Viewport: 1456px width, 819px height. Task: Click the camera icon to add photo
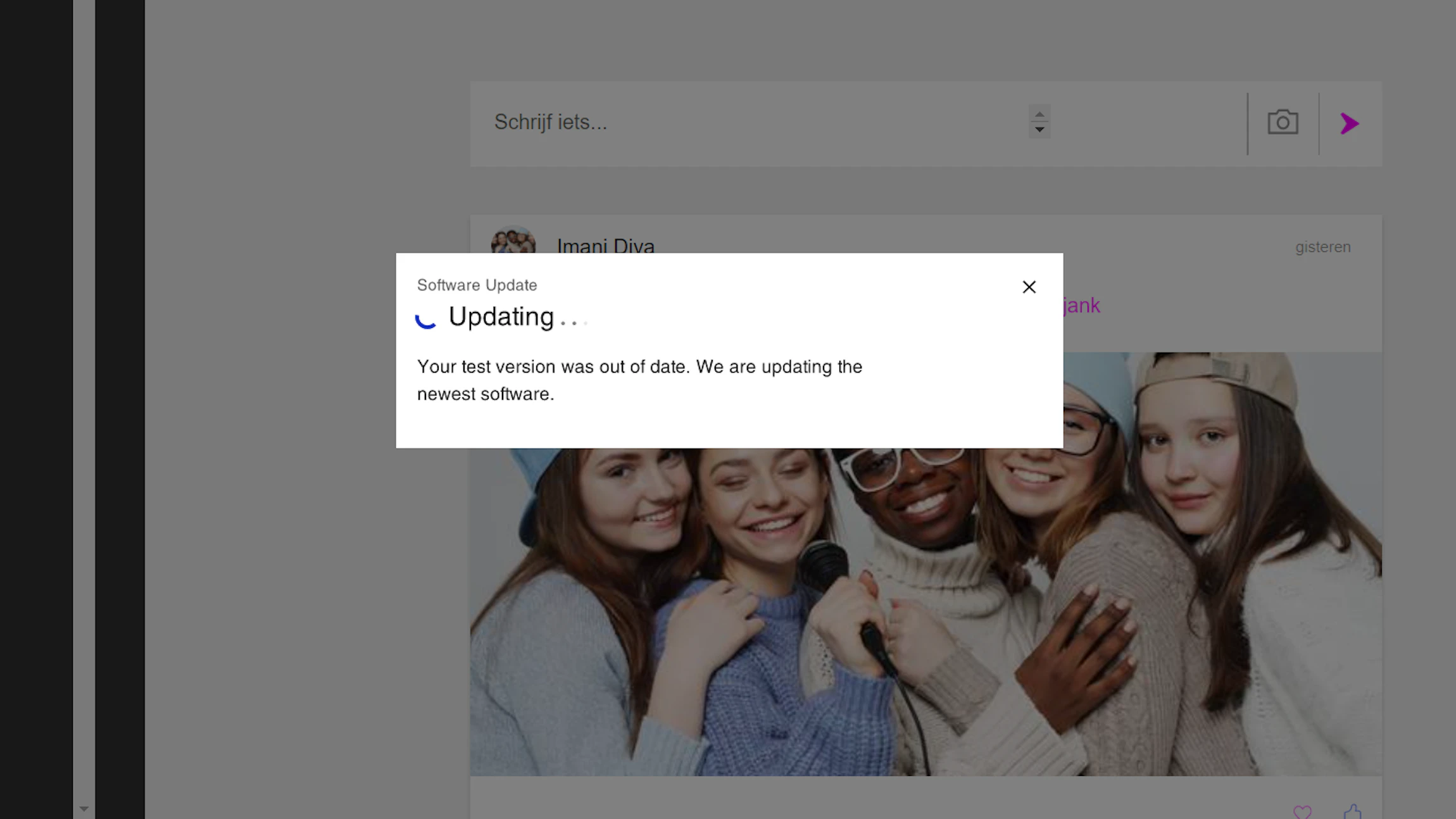tap(1283, 123)
